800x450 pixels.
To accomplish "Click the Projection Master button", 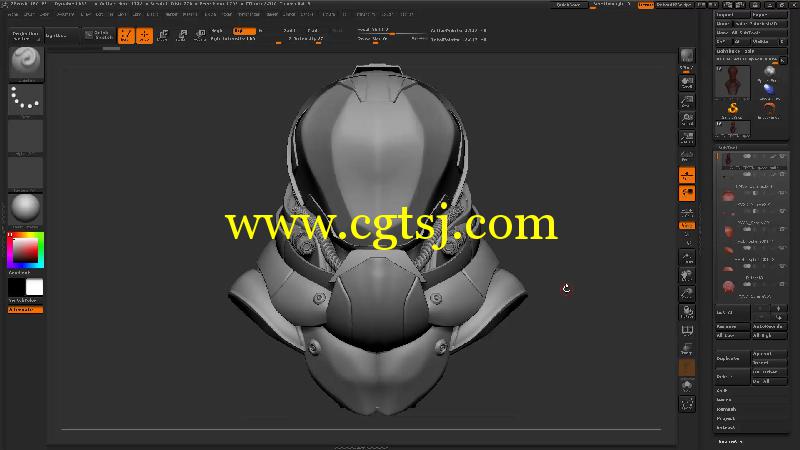I will [x=26, y=36].
